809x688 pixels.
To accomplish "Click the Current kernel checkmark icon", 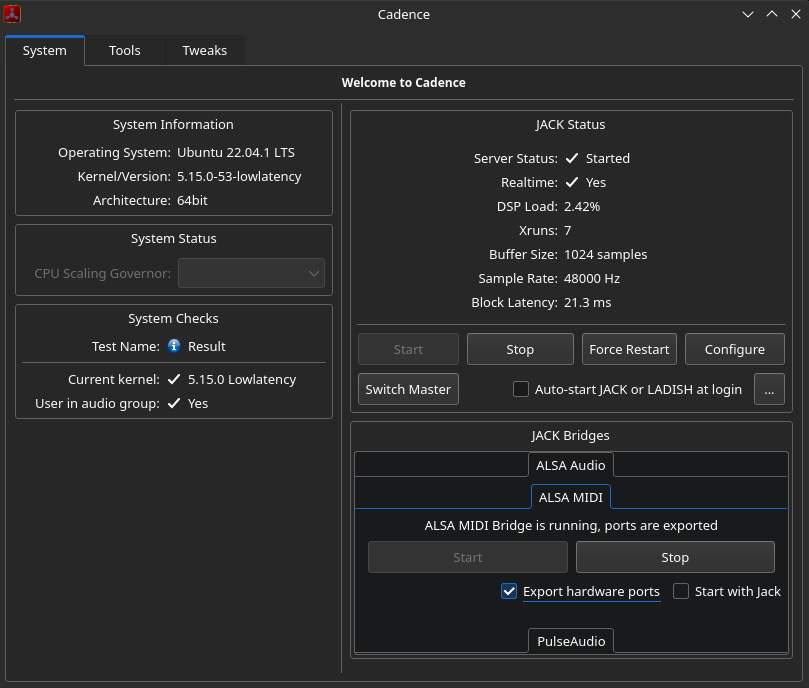I will point(174,379).
